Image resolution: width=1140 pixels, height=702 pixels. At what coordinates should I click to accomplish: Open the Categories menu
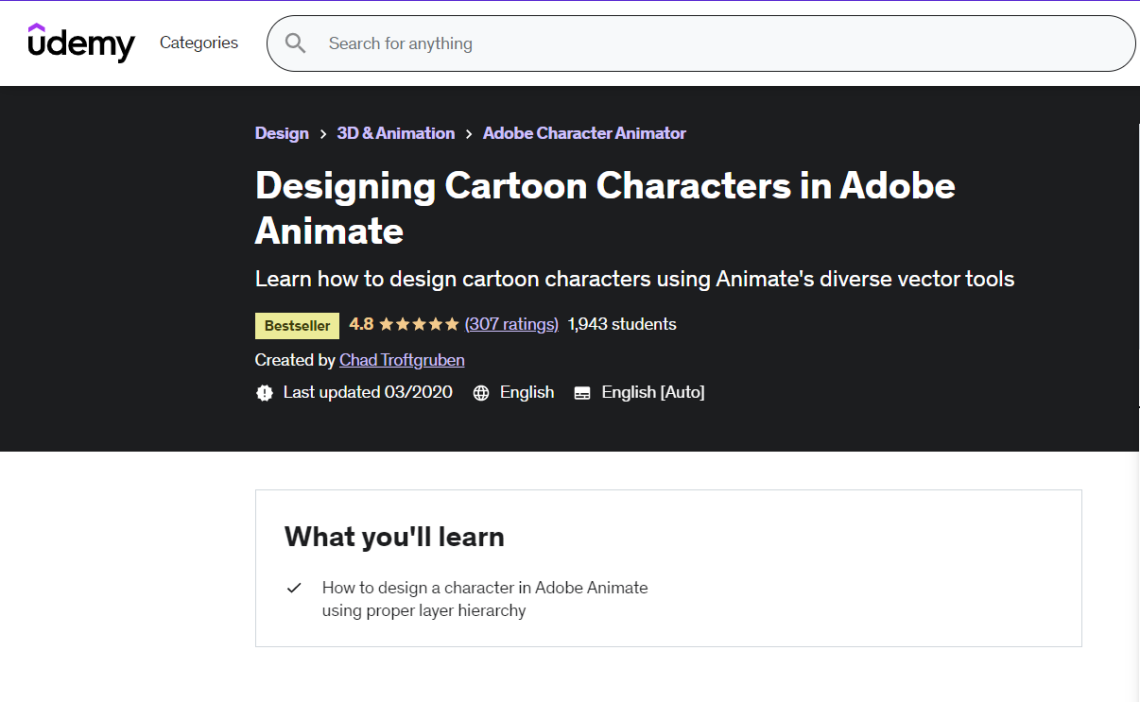coord(198,43)
